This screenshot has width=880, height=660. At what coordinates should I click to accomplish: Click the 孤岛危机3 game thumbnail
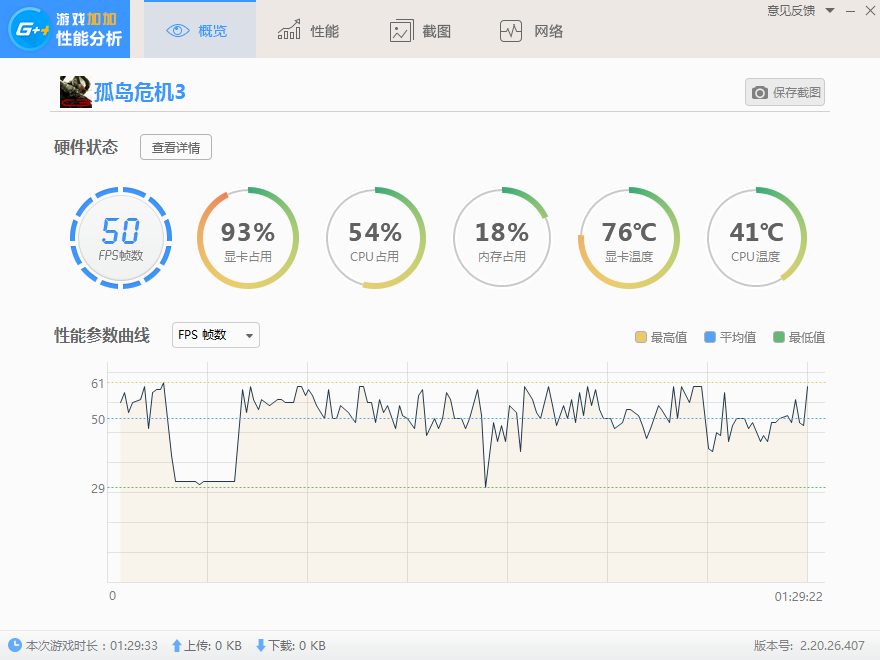[x=76, y=91]
